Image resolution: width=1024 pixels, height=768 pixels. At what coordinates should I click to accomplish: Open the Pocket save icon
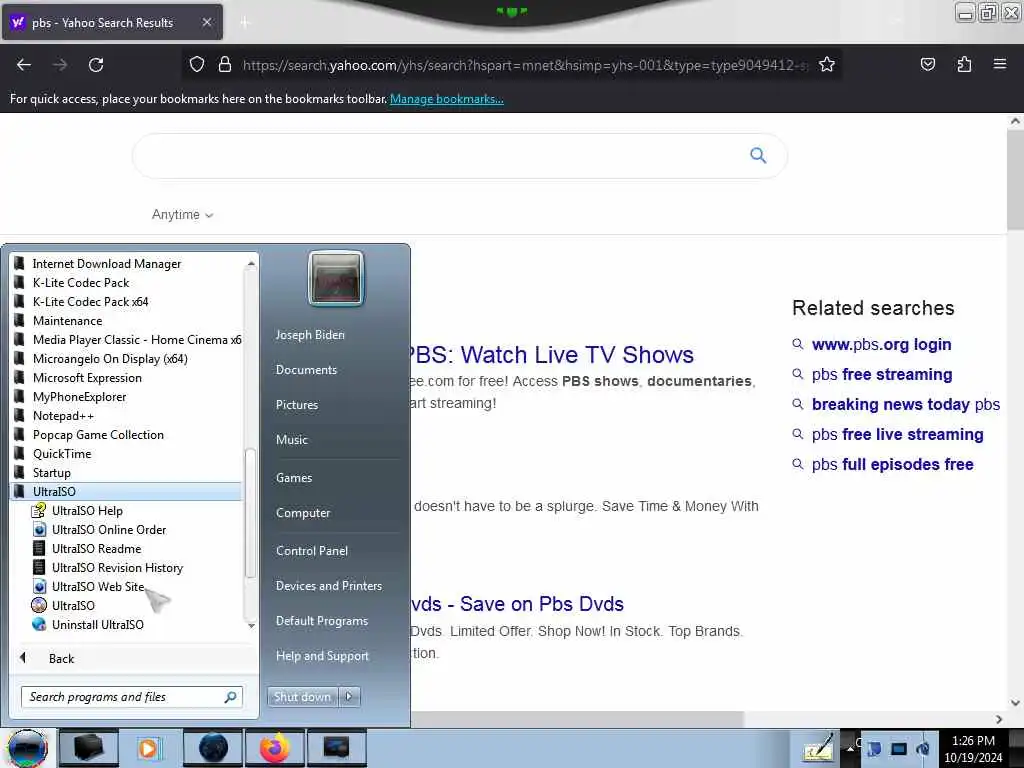pyautogui.click(x=927, y=65)
